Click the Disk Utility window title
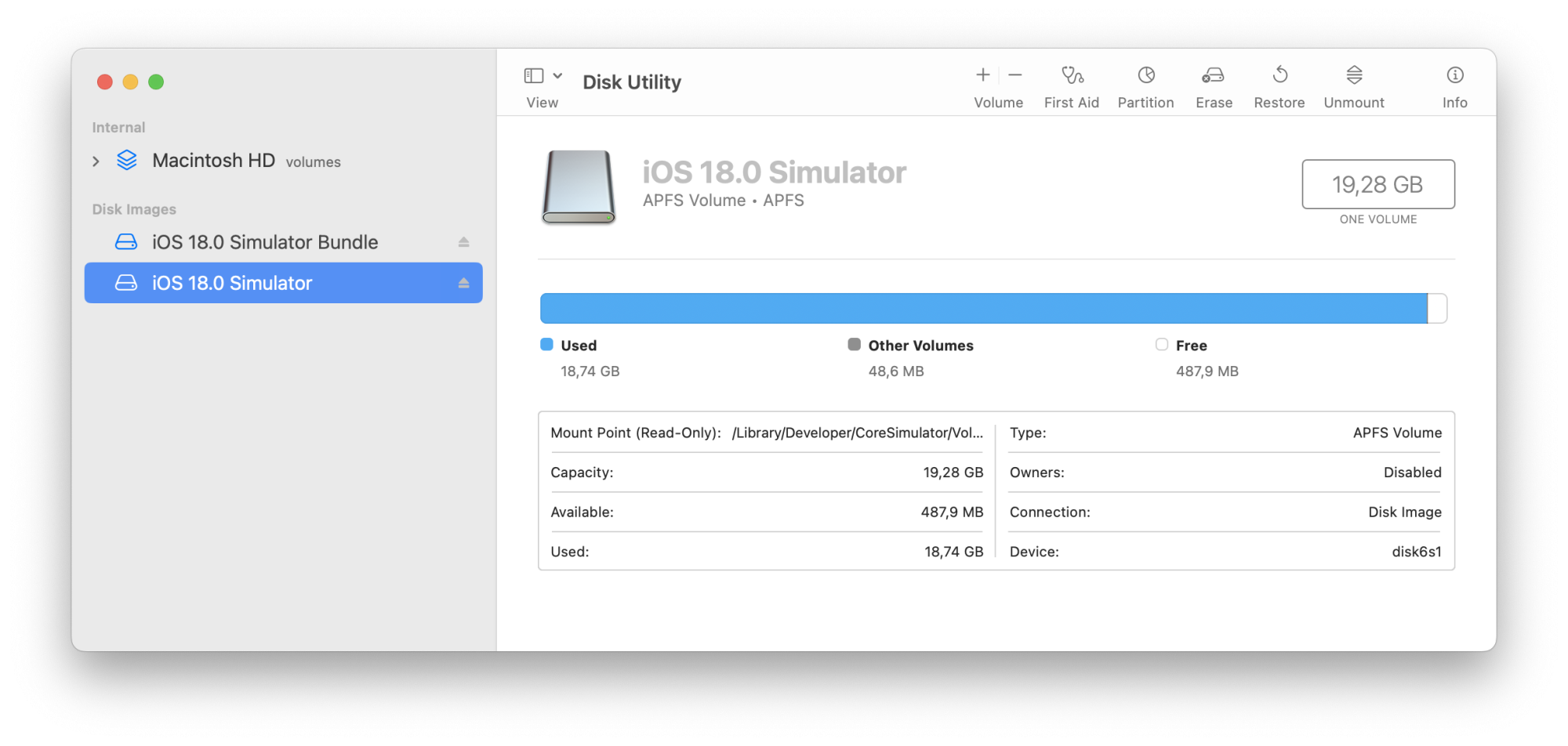1568x746 pixels. 632,82
